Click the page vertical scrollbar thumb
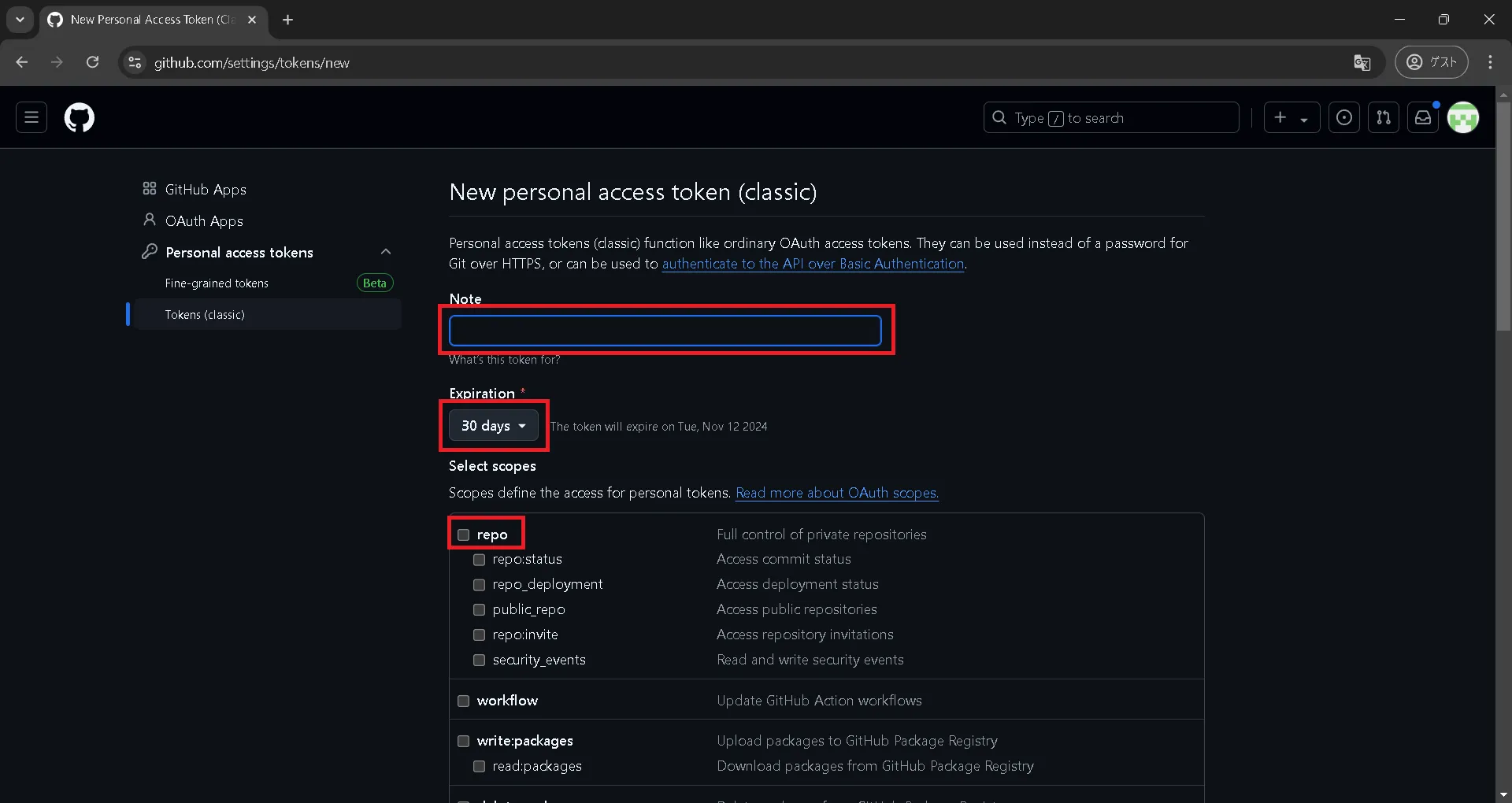 pyautogui.click(x=1503, y=216)
